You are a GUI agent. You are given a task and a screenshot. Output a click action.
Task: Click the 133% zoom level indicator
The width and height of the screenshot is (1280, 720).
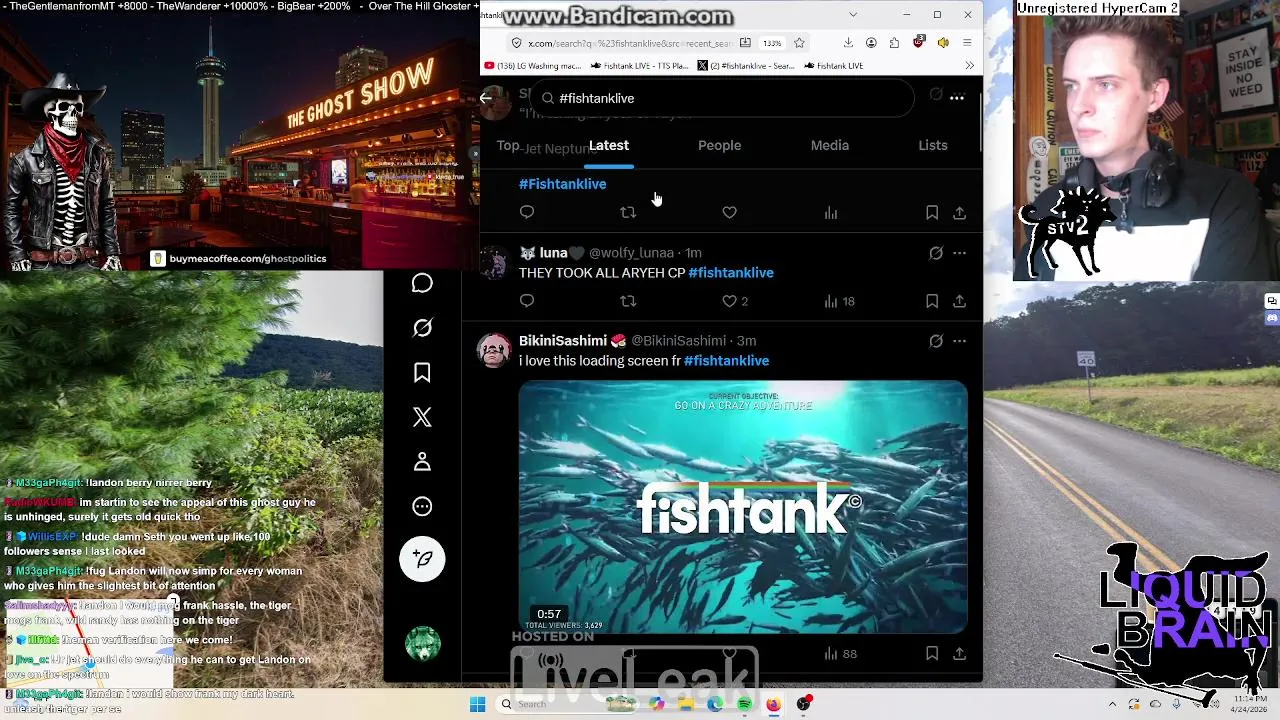point(772,43)
